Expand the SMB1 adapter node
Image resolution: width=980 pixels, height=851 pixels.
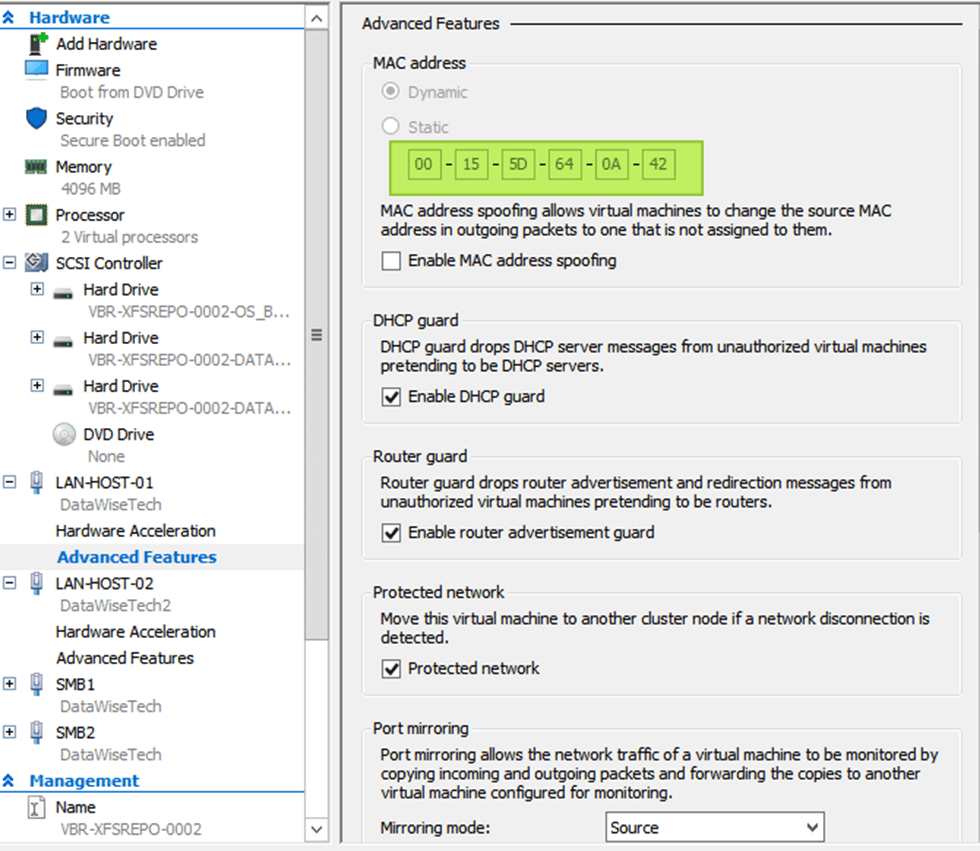click(9, 684)
